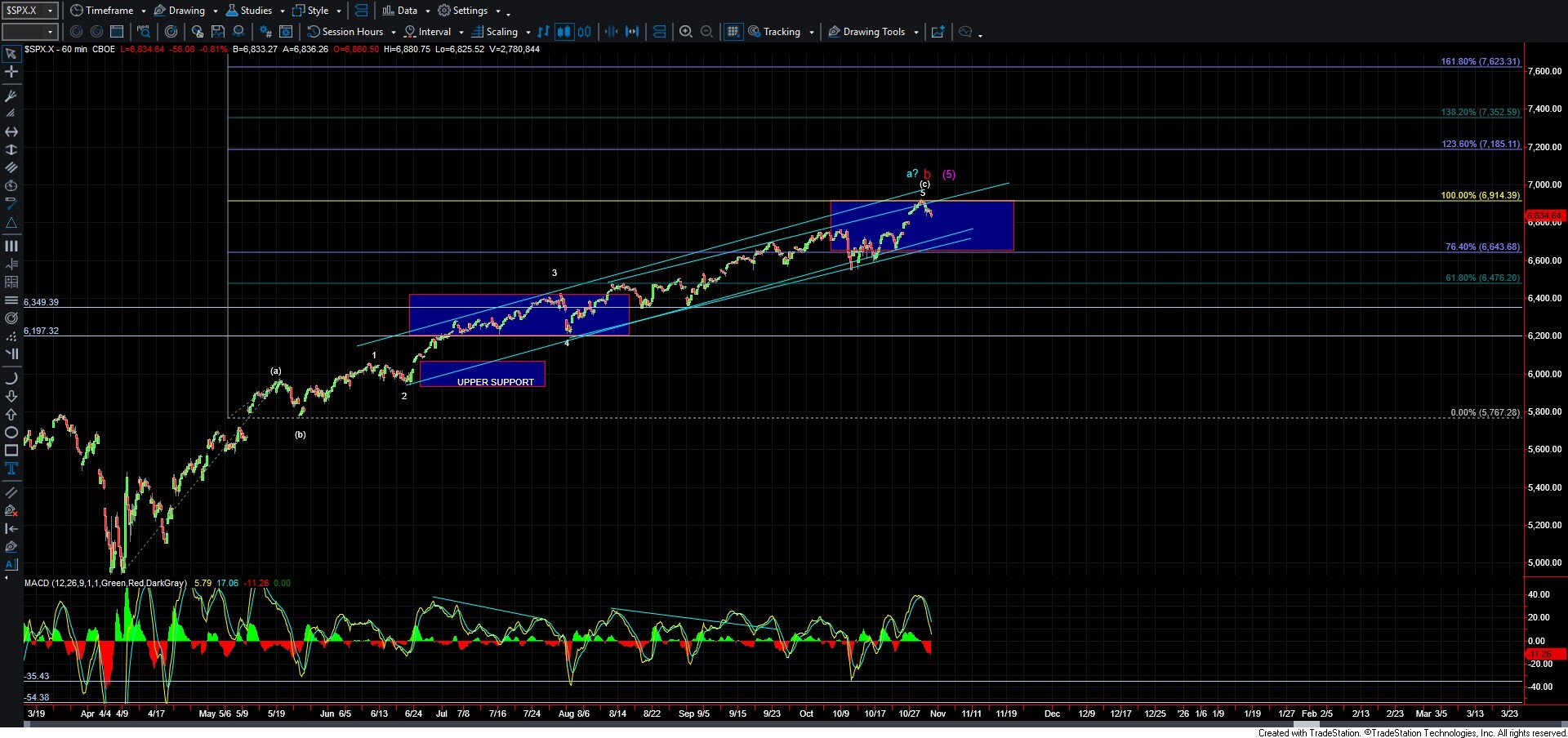
Task: Toggle hollow candlestick chart style
Action: click(585, 32)
